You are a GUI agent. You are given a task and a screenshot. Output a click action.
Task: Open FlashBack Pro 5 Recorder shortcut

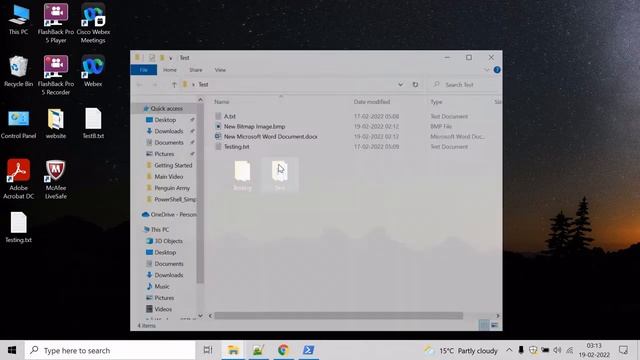pyautogui.click(x=56, y=76)
